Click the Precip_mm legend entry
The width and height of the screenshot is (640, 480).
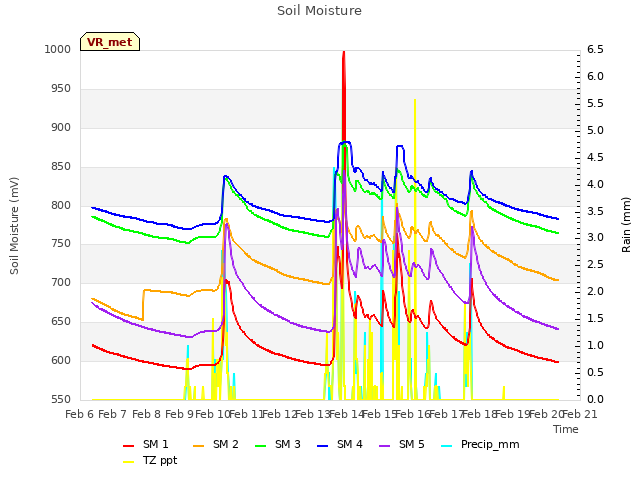tap(480, 444)
